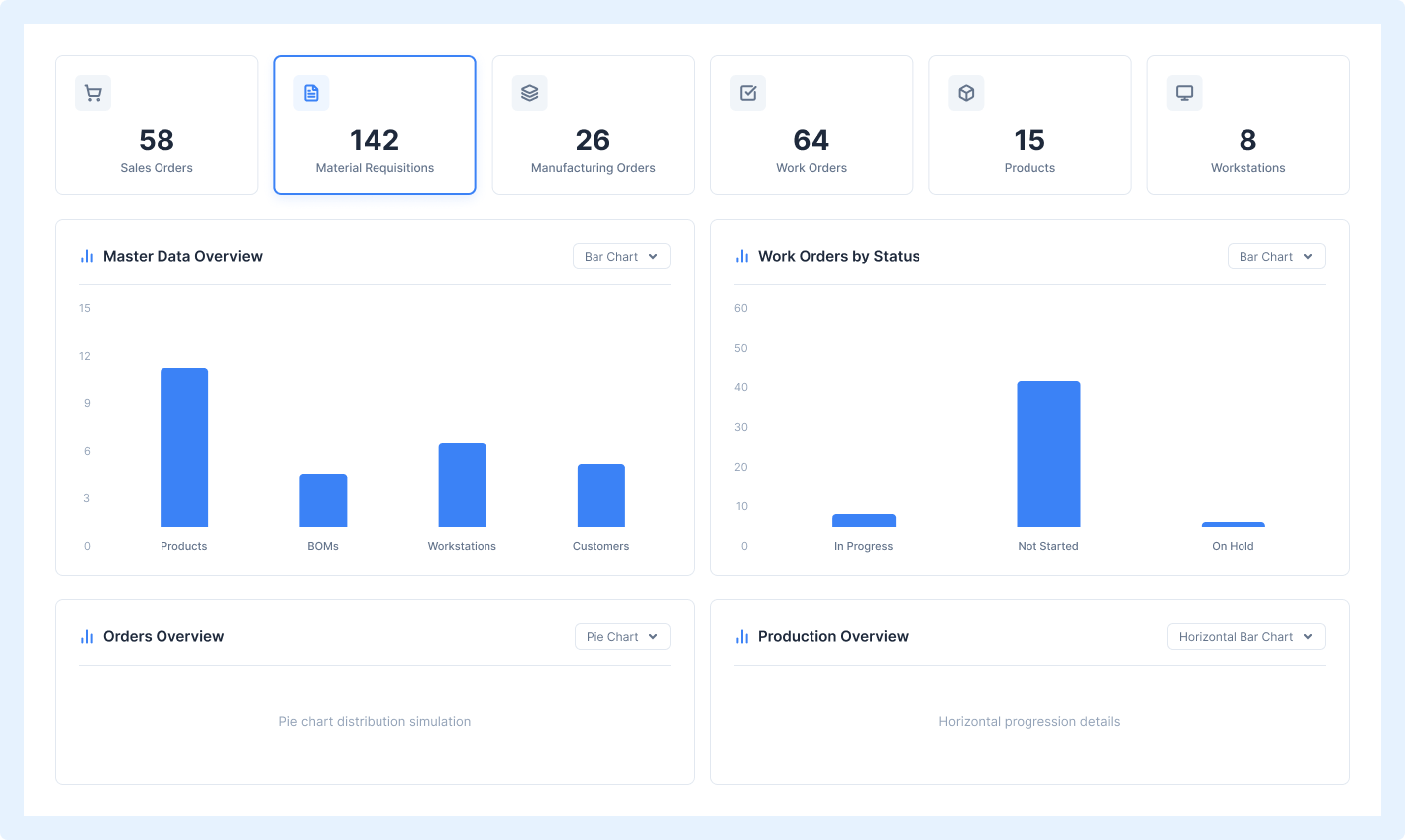Open the 8 Workstations card
The width and height of the screenshot is (1405, 840).
(x=1248, y=126)
